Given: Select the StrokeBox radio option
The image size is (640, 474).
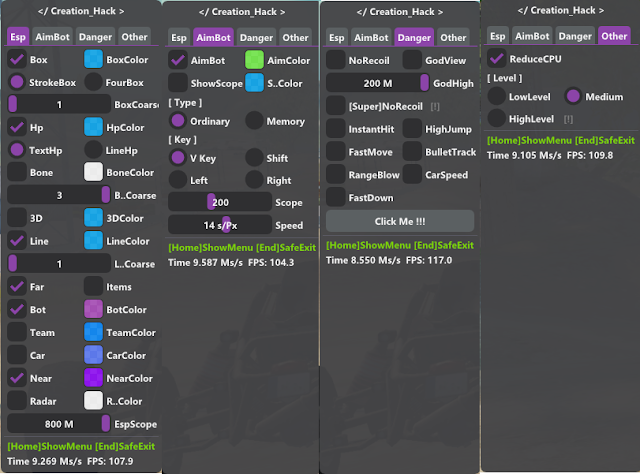Looking at the screenshot, I should coord(17,82).
